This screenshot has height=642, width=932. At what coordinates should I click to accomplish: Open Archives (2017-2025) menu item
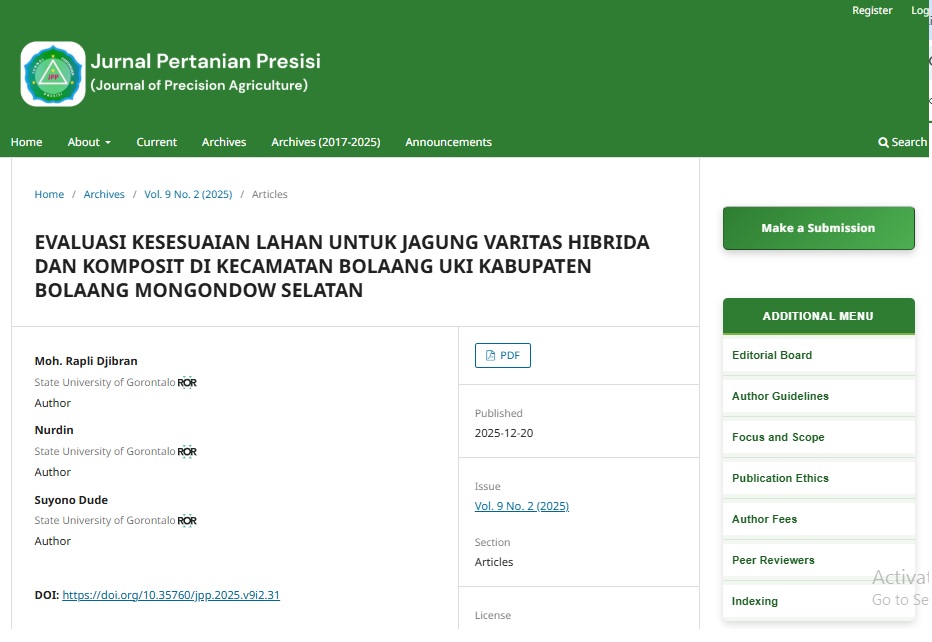pos(325,142)
